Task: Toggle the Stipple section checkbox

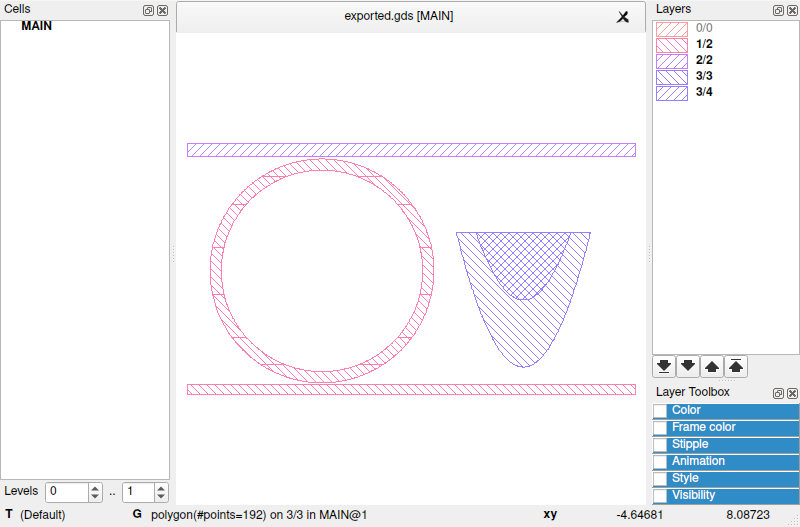Action: click(660, 445)
